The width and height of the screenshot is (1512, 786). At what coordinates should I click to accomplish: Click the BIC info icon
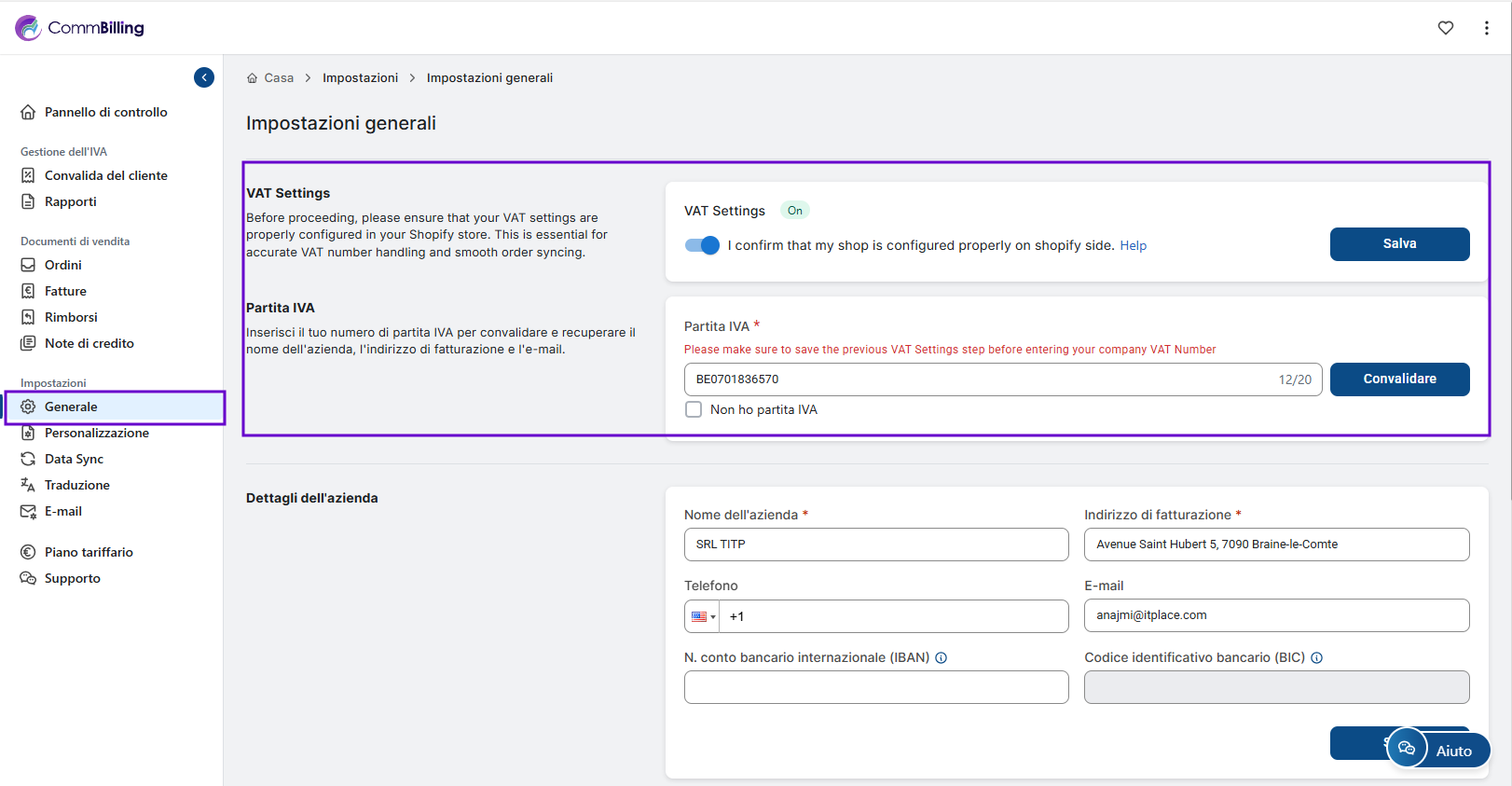(x=1317, y=658)
